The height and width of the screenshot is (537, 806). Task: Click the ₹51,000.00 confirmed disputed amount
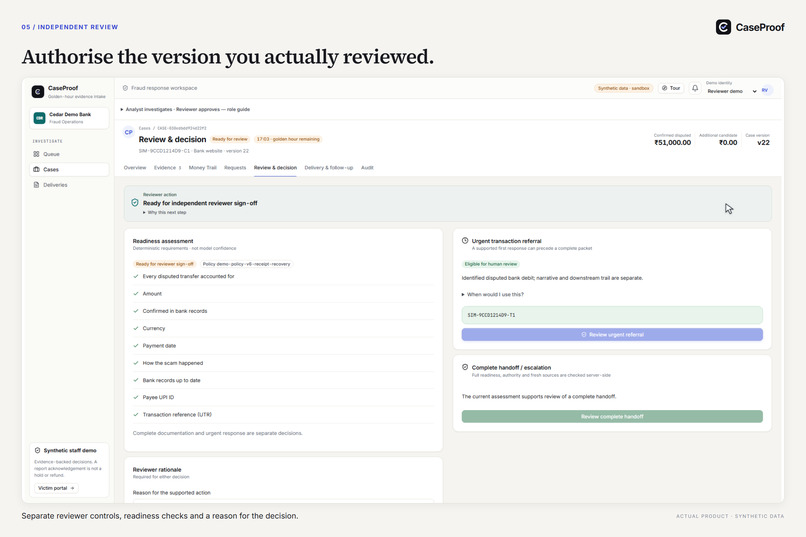(x=672, y=143)
